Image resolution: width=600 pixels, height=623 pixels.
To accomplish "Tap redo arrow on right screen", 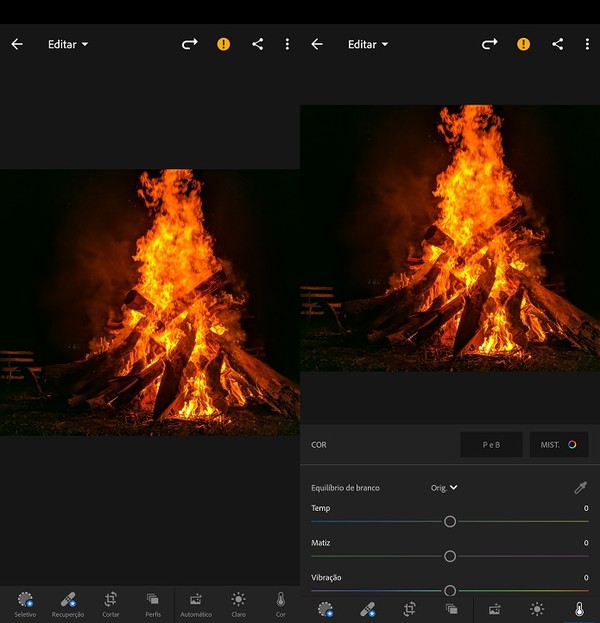I will (x=490, y=44).
